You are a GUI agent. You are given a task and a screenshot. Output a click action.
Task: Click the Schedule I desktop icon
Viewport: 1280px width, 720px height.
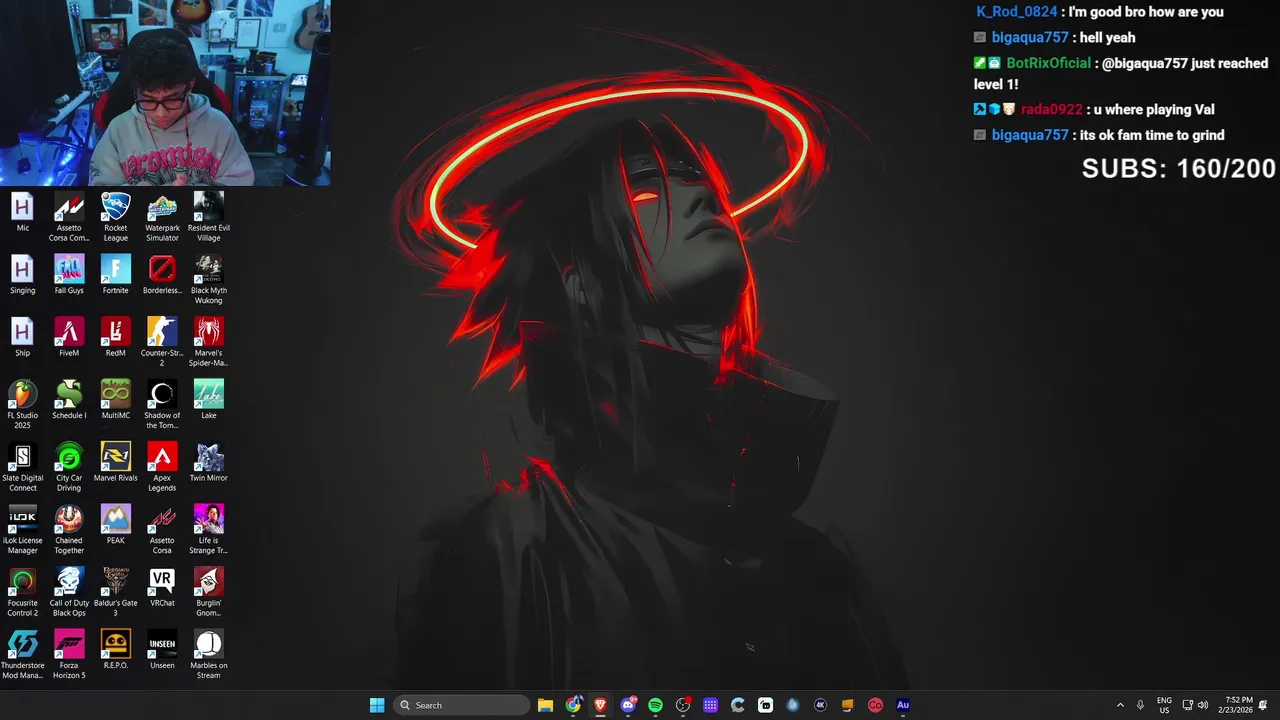click(69, 400)
